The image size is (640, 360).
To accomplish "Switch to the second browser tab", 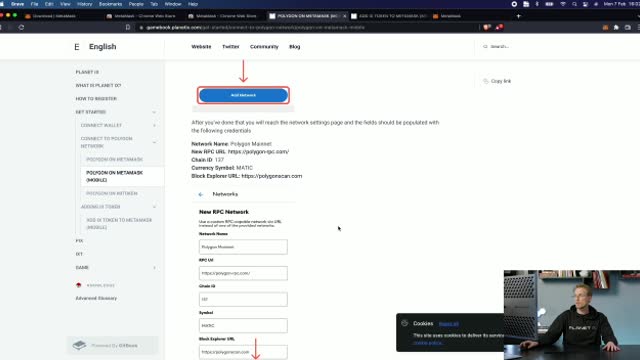I will 141,16.
